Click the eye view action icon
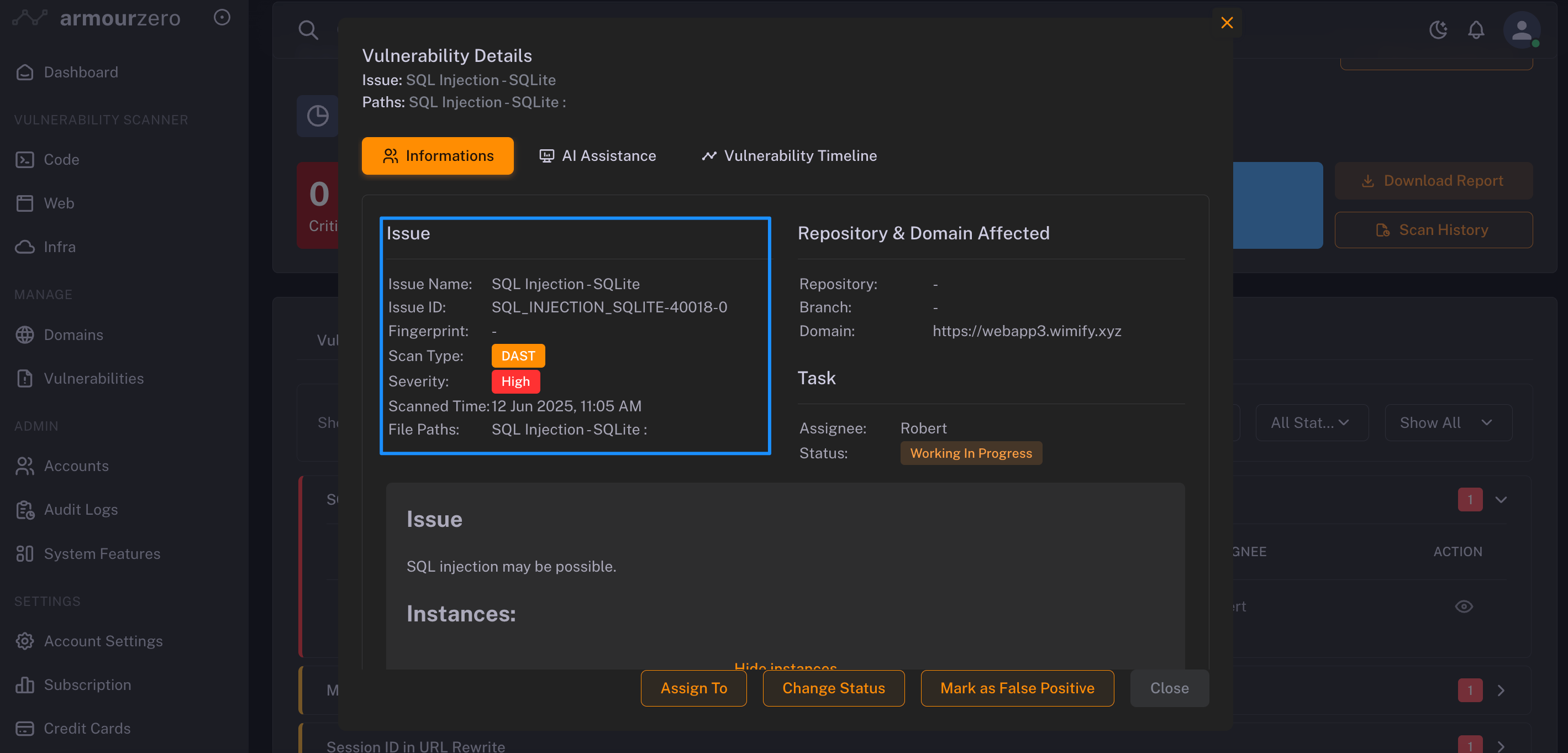 1464,606
